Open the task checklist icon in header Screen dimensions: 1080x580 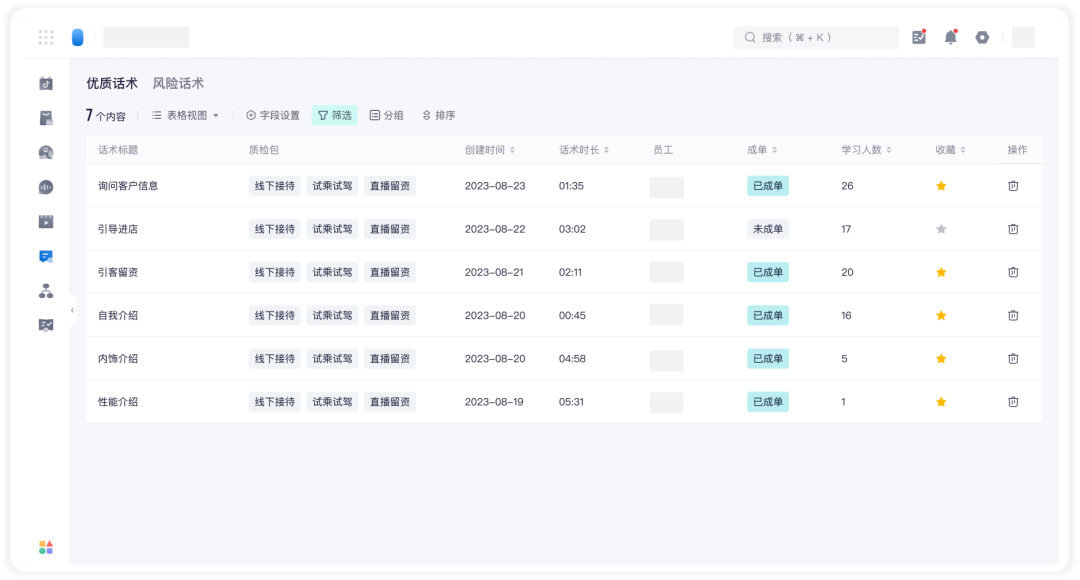coord(919,37)
